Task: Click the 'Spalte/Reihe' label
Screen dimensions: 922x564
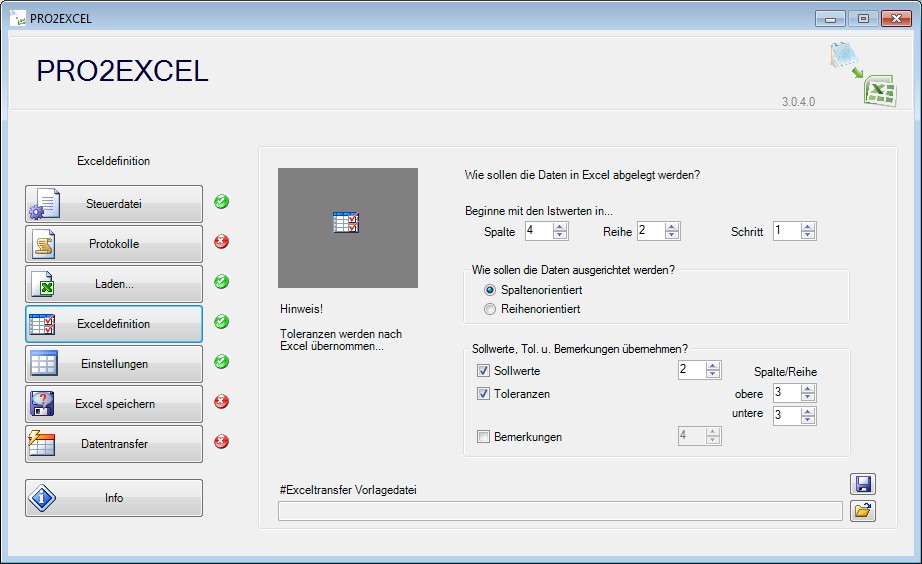Action: (786, 372)
